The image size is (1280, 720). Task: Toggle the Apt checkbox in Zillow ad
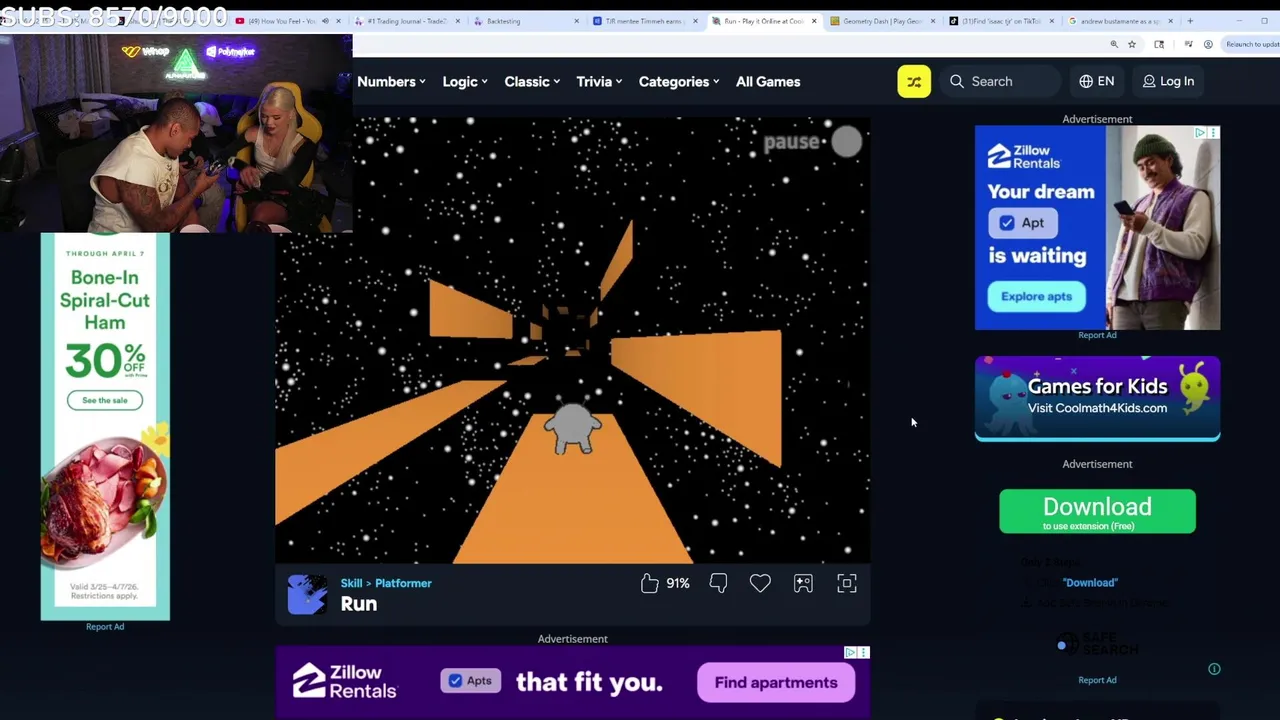tap(1007, 223)
